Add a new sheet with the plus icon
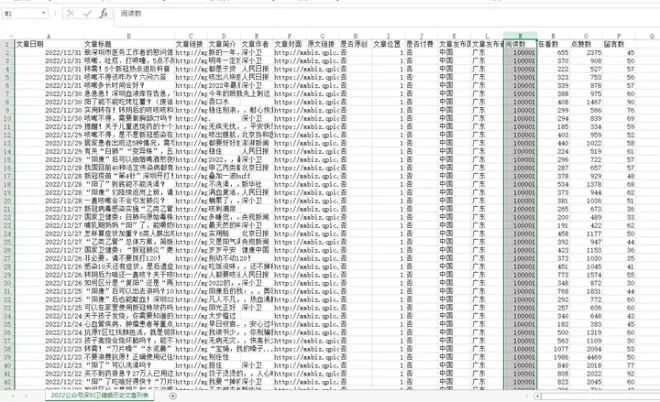The image size is (660, 402). [x=174, y=396]
